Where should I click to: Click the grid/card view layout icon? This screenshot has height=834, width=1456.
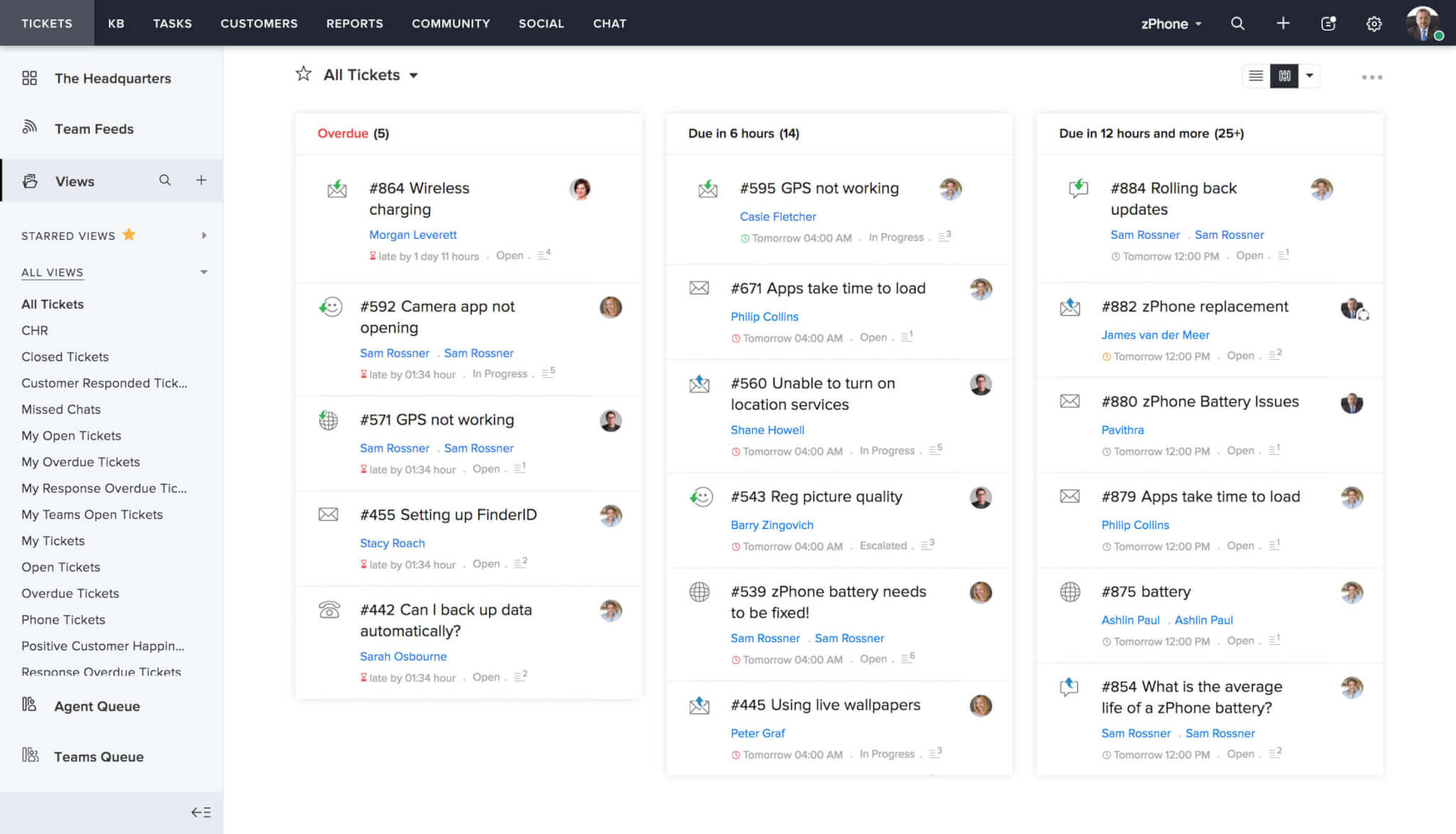[1283, 75]
